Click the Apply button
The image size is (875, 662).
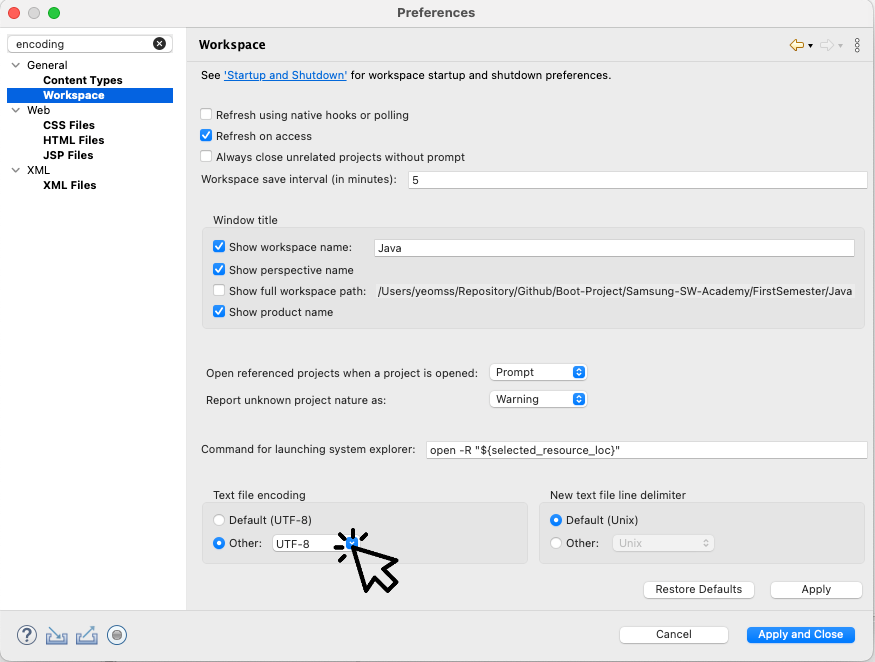(x=816, y=589)
